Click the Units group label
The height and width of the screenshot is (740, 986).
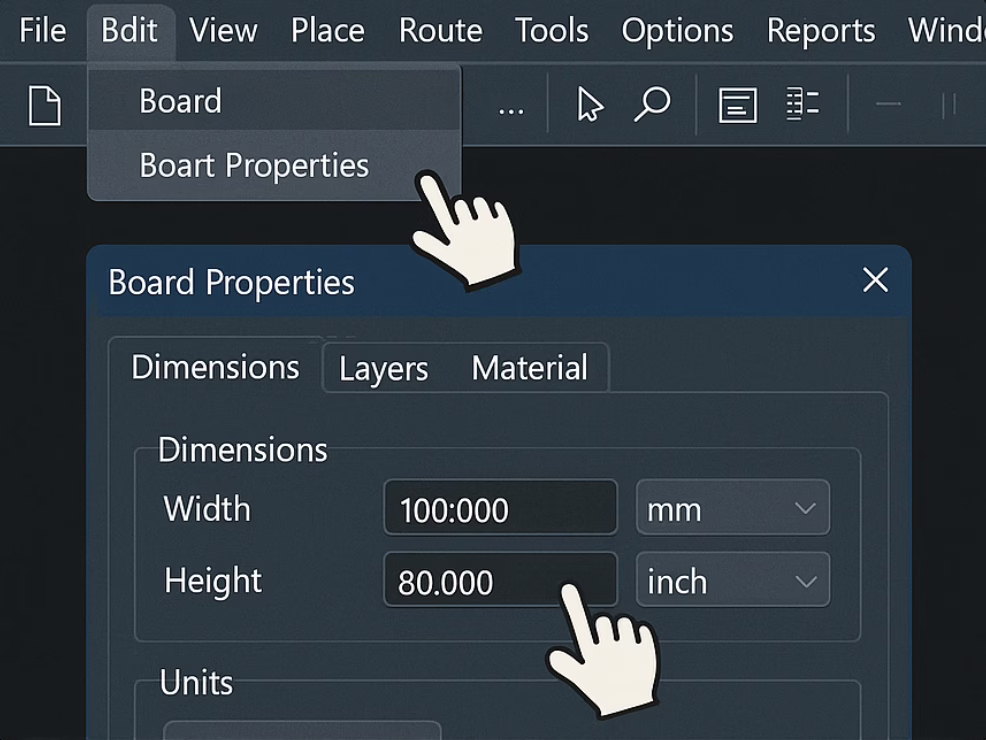196,682
